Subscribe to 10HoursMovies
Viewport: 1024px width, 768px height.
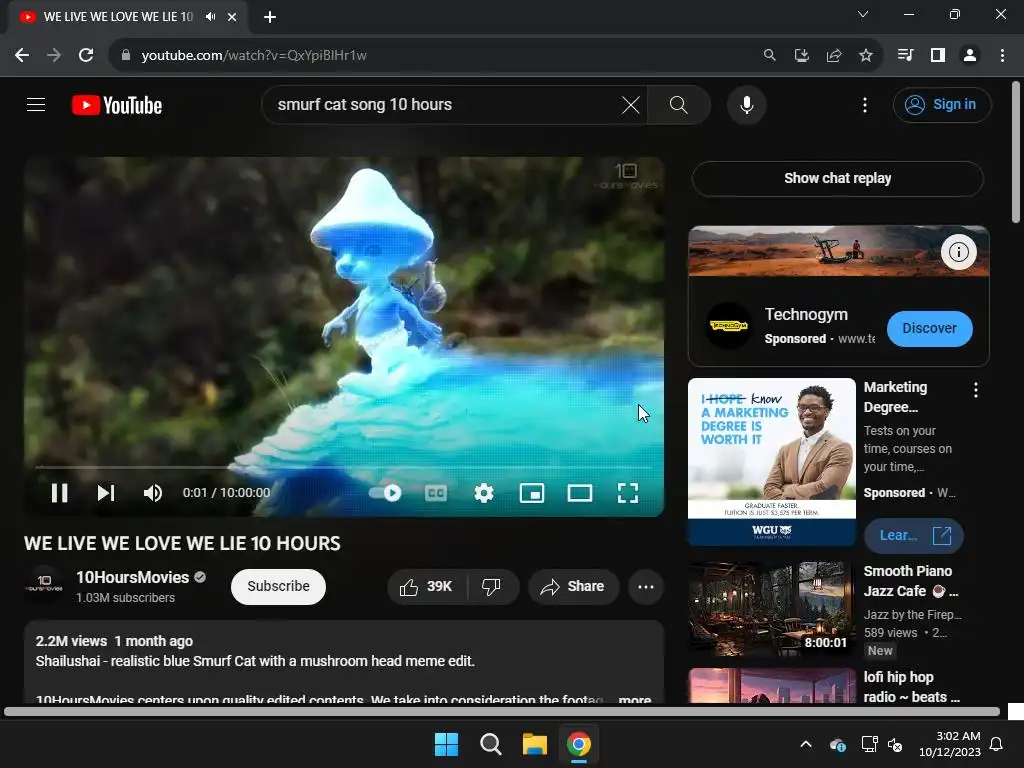[x=278, y=586]
